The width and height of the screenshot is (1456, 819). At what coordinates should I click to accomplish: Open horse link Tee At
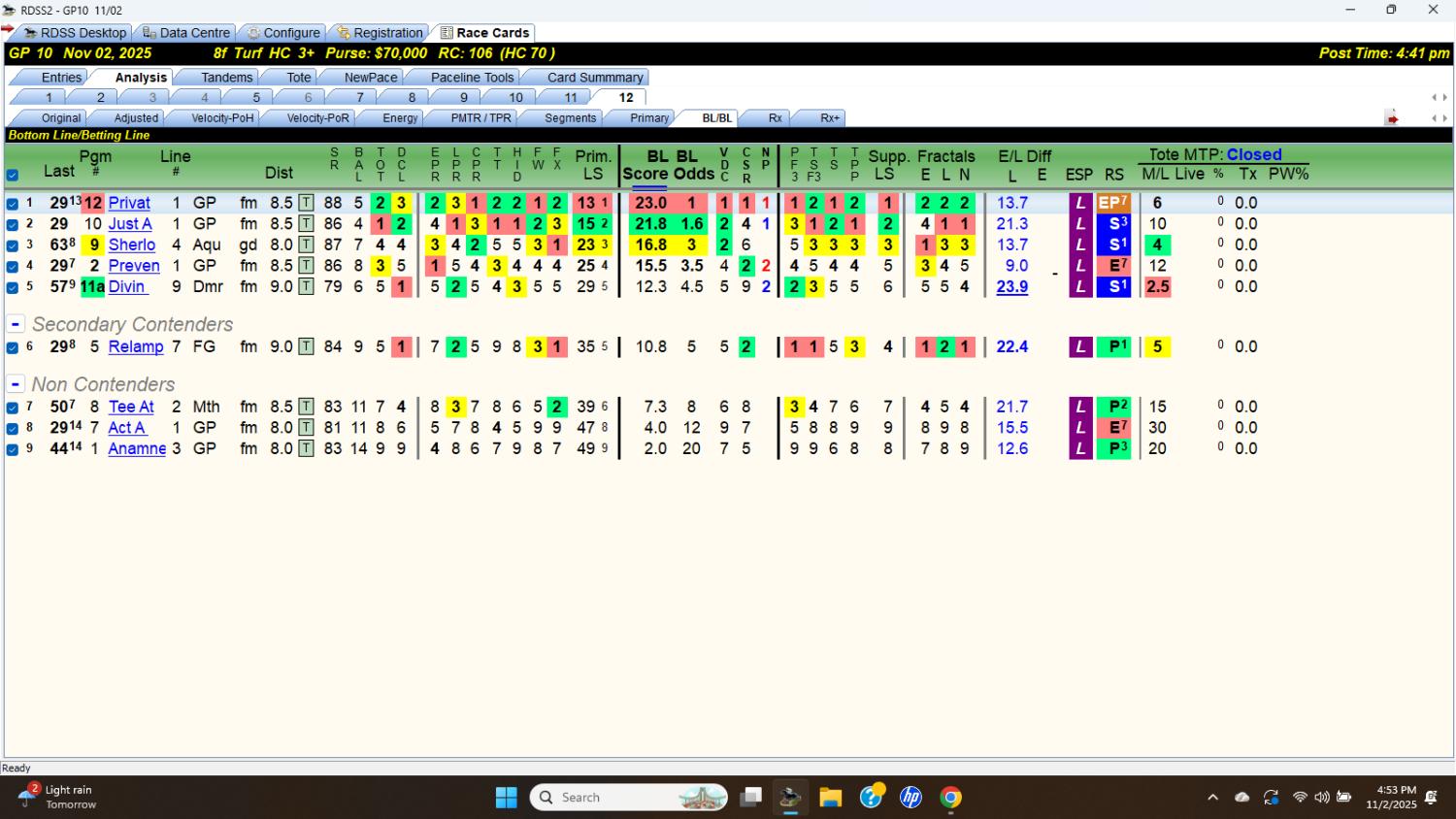[131, 407]
